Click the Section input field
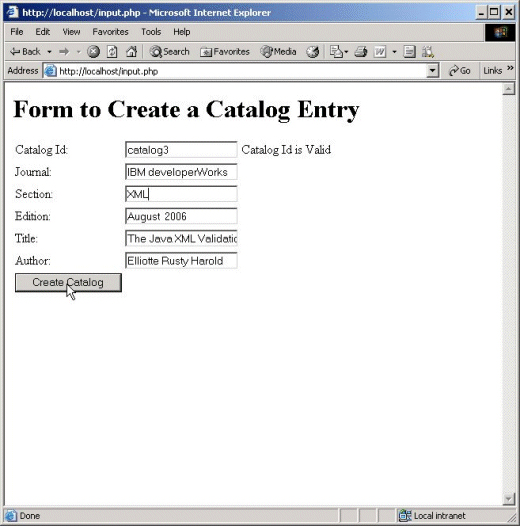The image size is (520, 526). [x=181, y=194]
